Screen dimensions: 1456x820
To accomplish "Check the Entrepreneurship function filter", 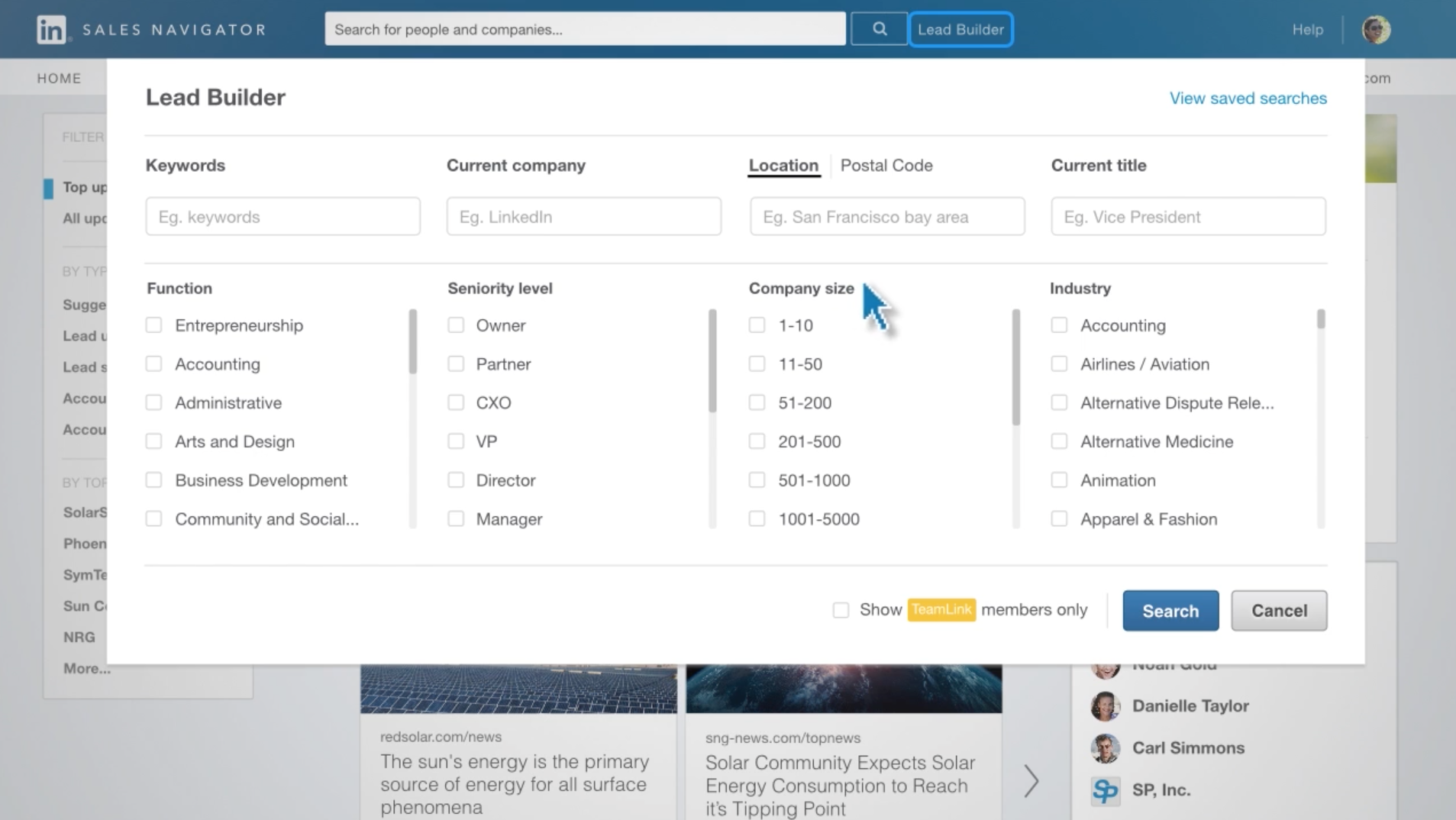I will point(153,324).
